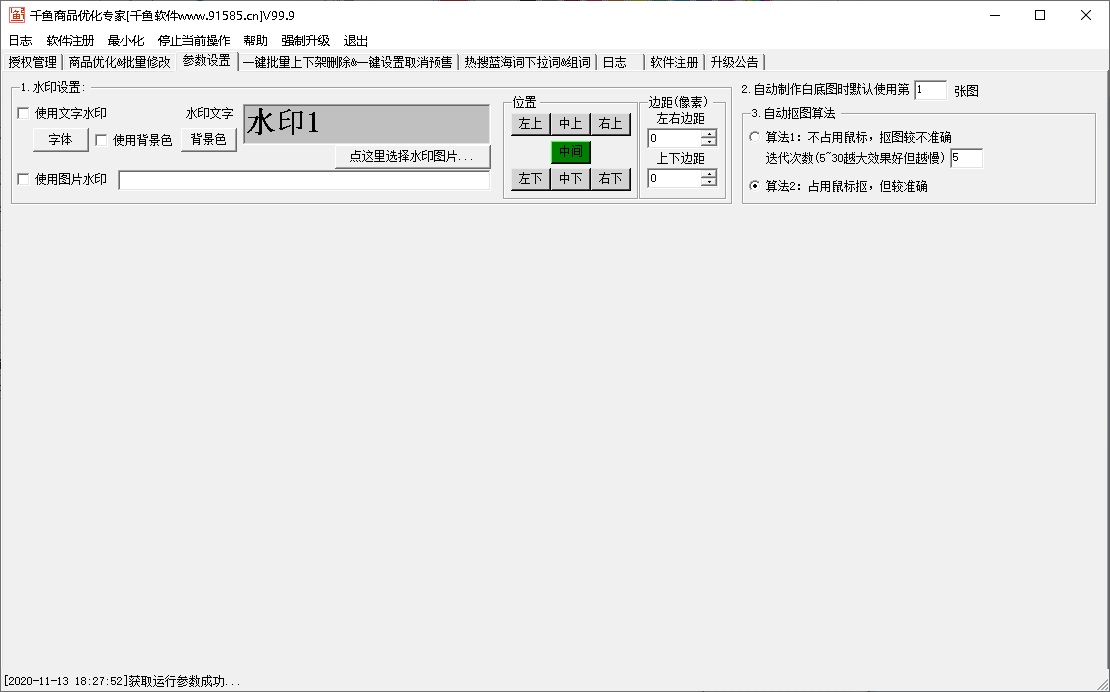Increase 左右边距 with up arrow
Viewport: 1110px width, 692px height.
(x=709, y=134)
